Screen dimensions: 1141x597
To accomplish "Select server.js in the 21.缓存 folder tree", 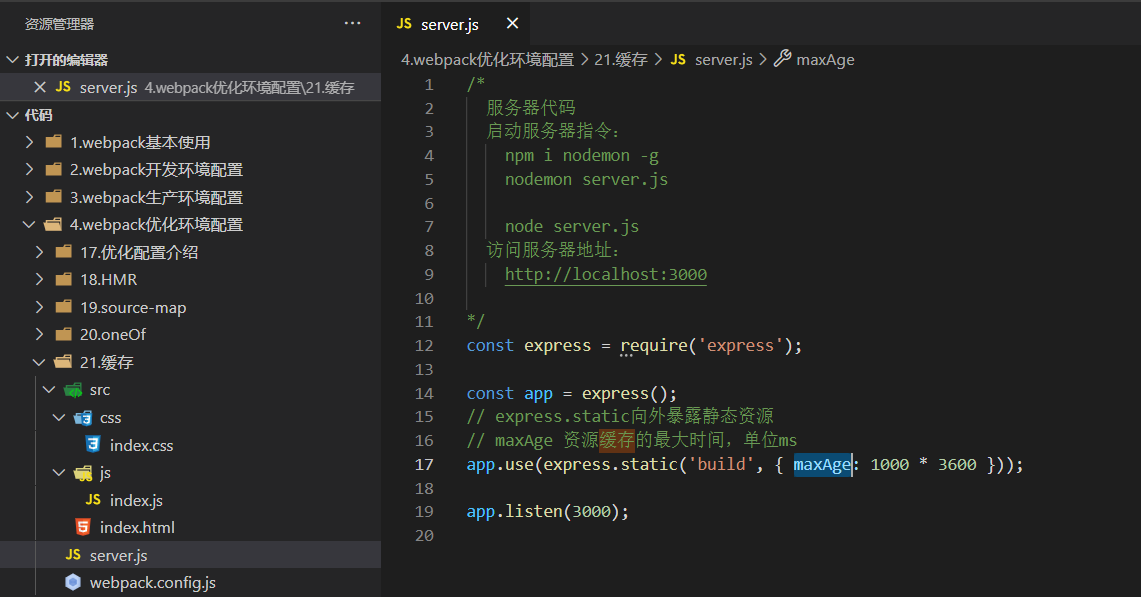I will (119, 556).
